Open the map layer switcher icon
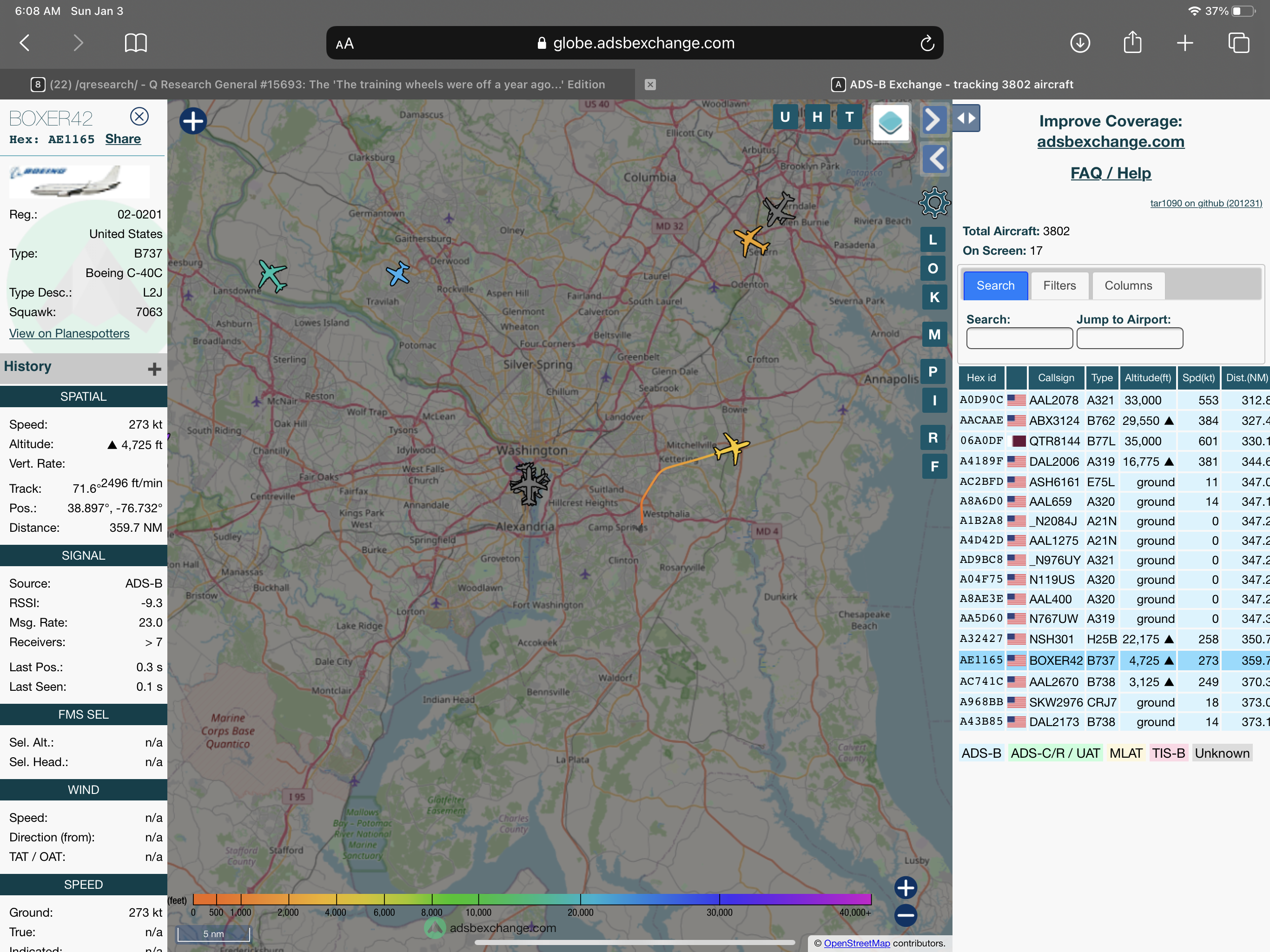 pyautogui.click(x=891, y=122)
